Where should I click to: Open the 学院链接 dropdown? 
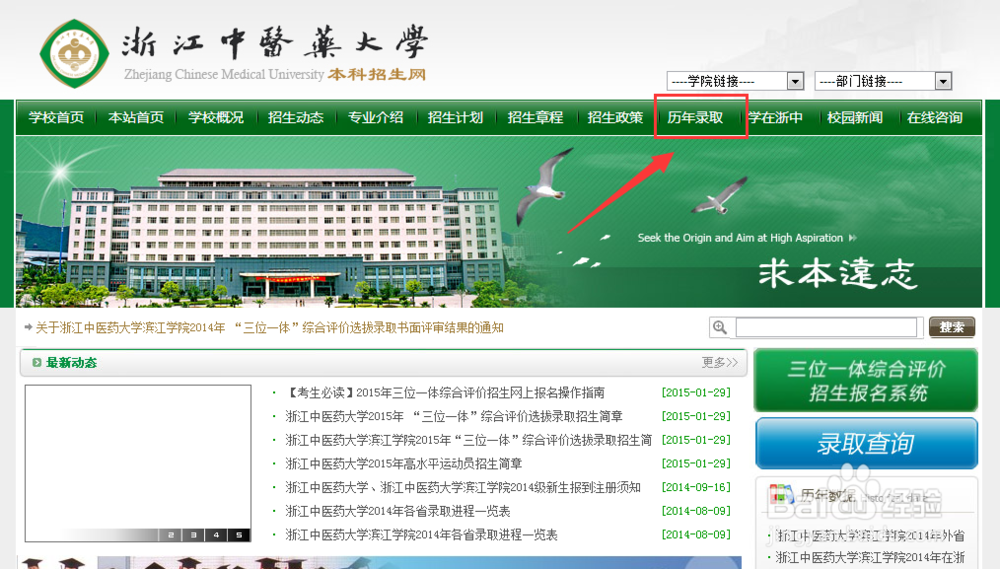pos(735,81)
